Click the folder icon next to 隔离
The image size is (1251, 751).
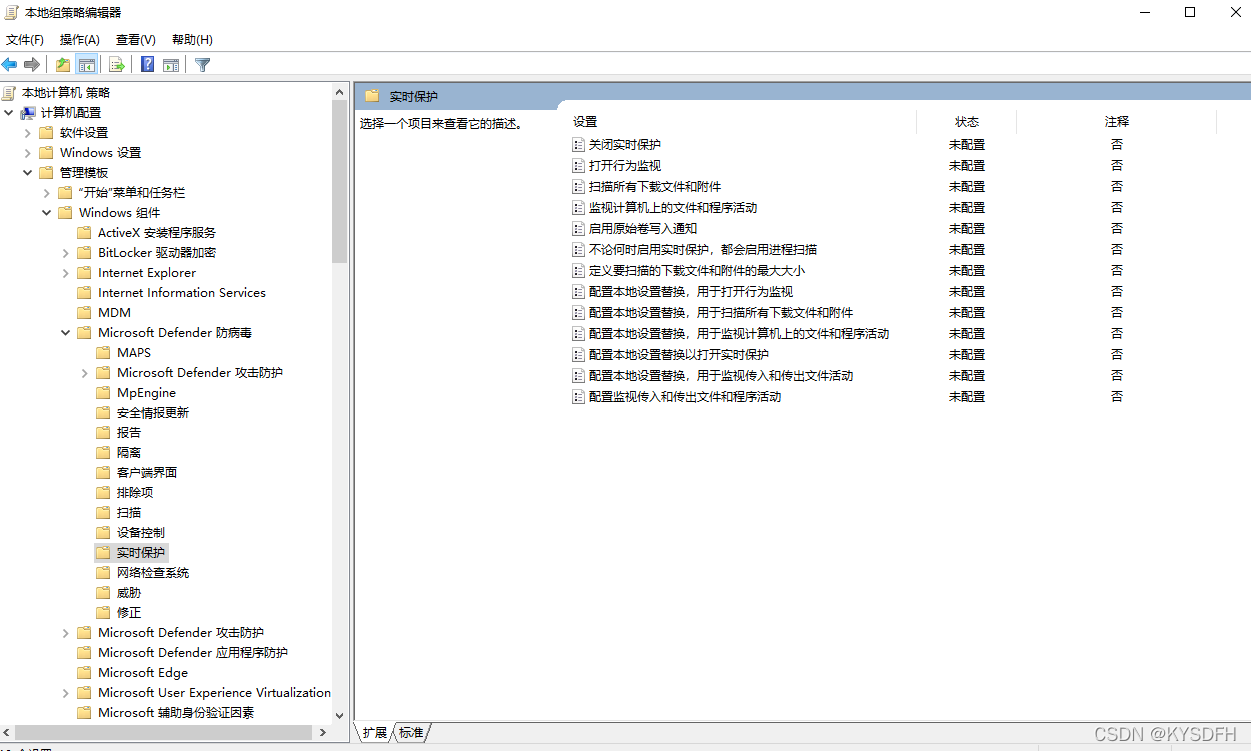103,453
